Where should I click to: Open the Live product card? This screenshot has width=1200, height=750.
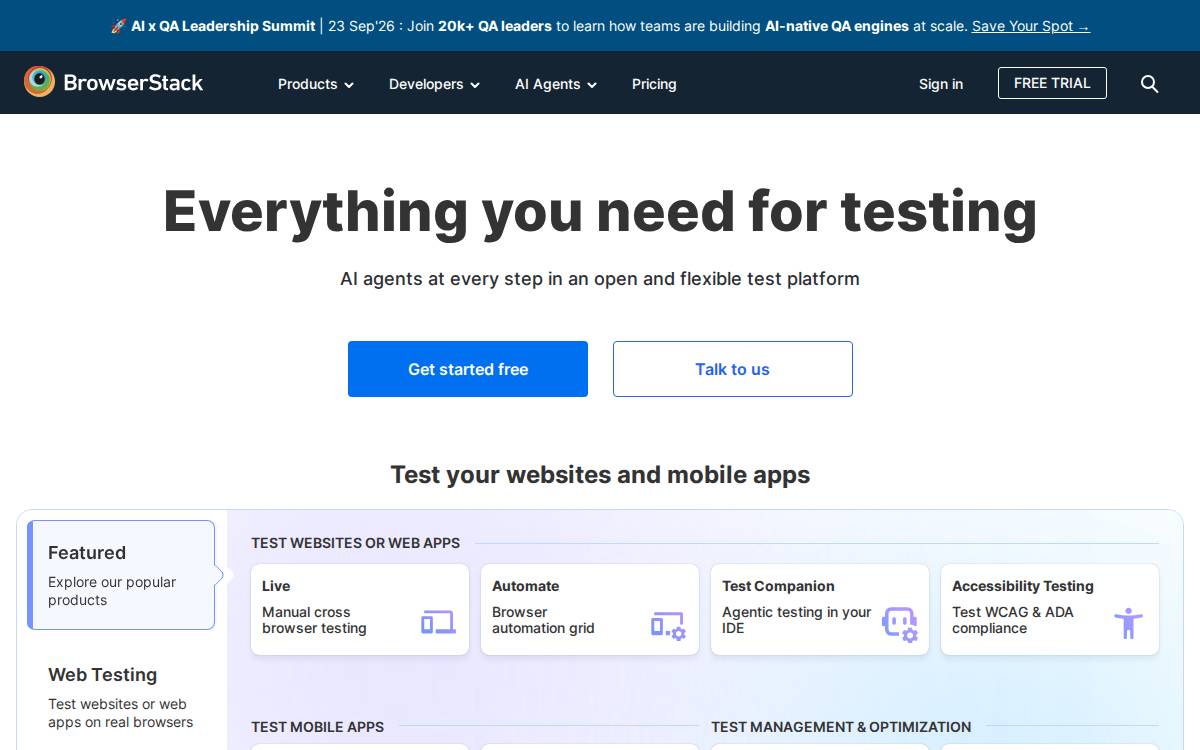360,609
